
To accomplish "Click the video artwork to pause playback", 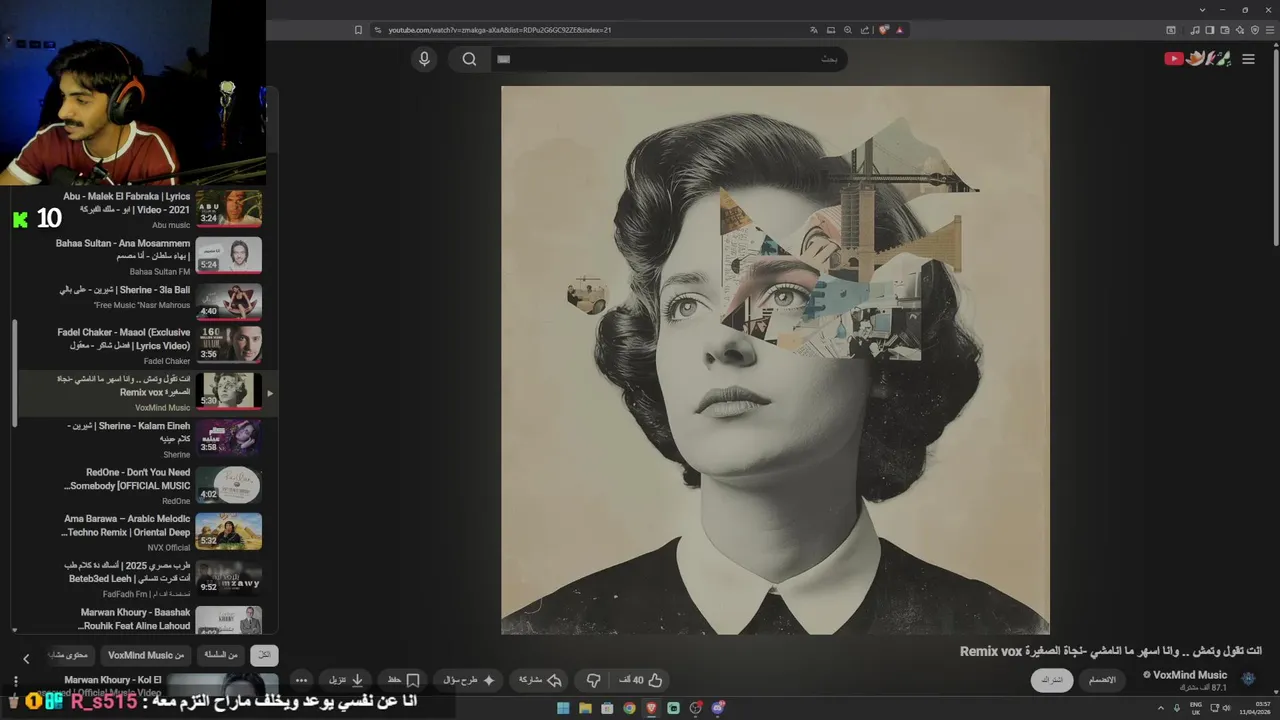I will pyautogui.click(x=775, y=360).
